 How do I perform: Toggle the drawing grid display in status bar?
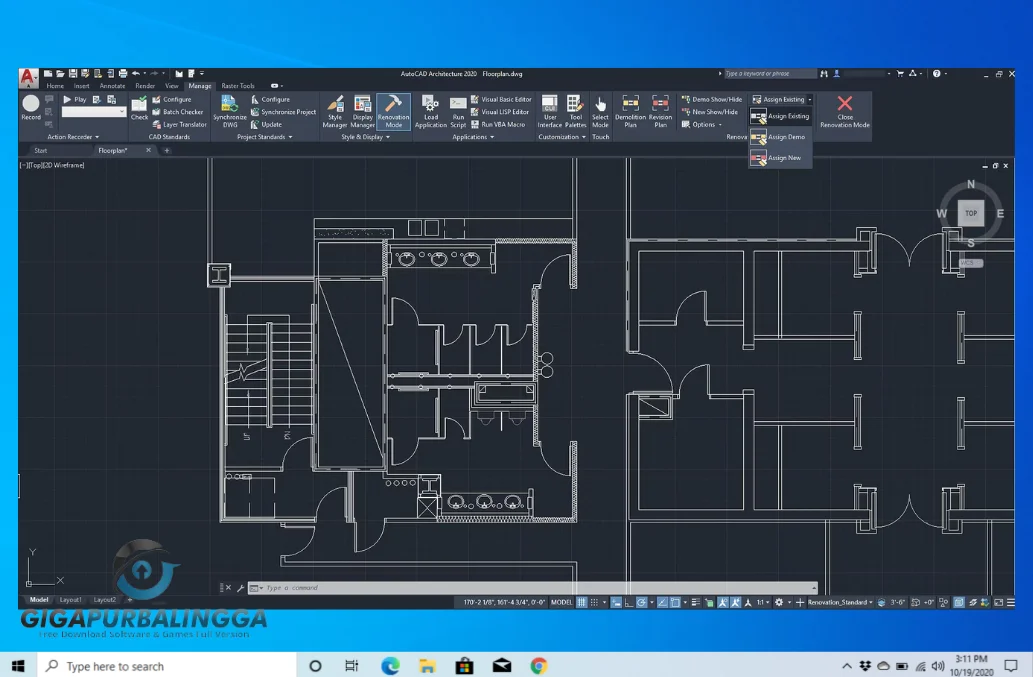(582, 603)
